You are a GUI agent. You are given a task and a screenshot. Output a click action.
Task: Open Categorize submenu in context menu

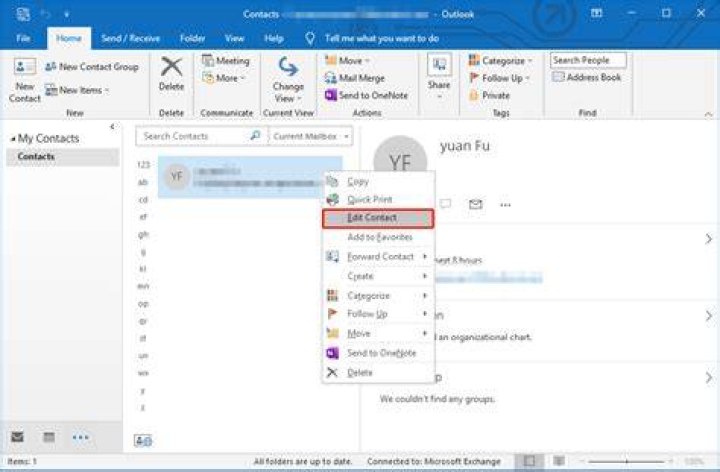[x=378, y=296]
